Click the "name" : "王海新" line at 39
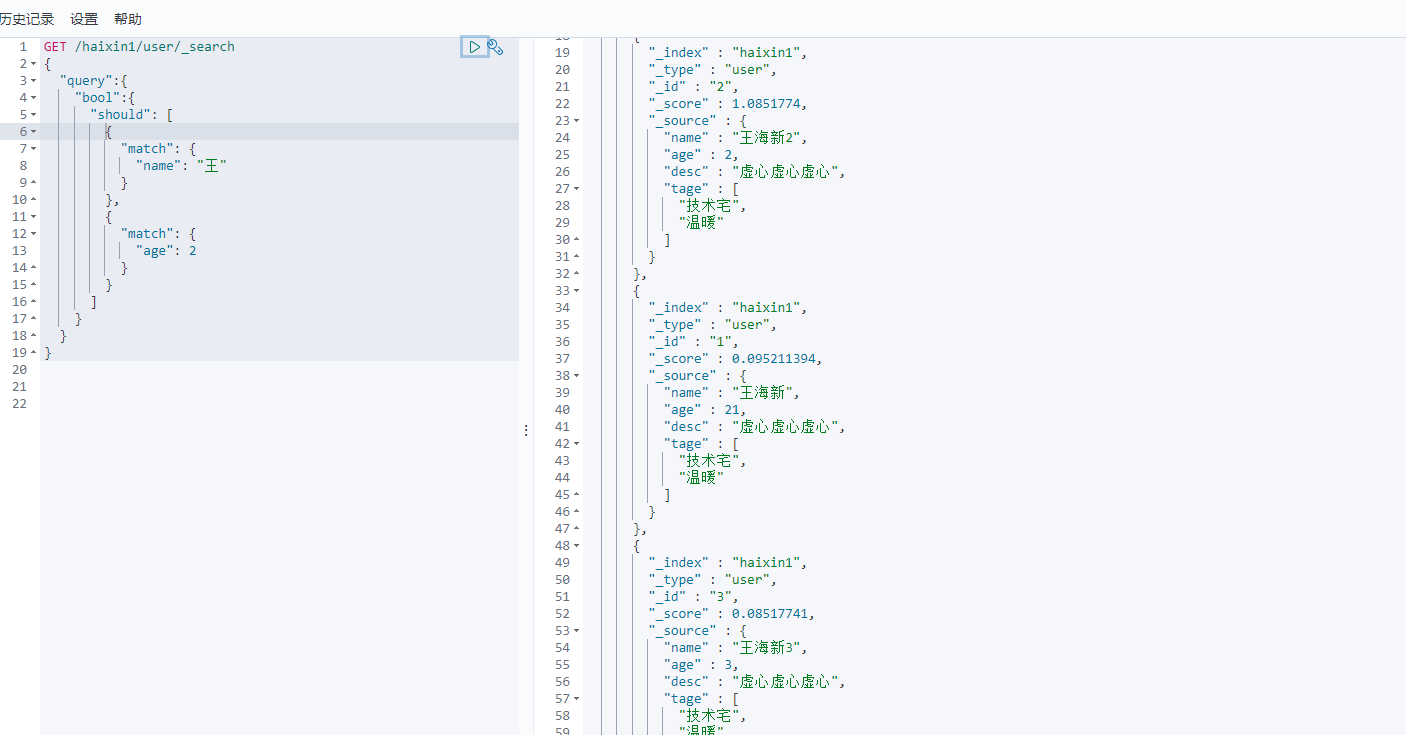 731,393
